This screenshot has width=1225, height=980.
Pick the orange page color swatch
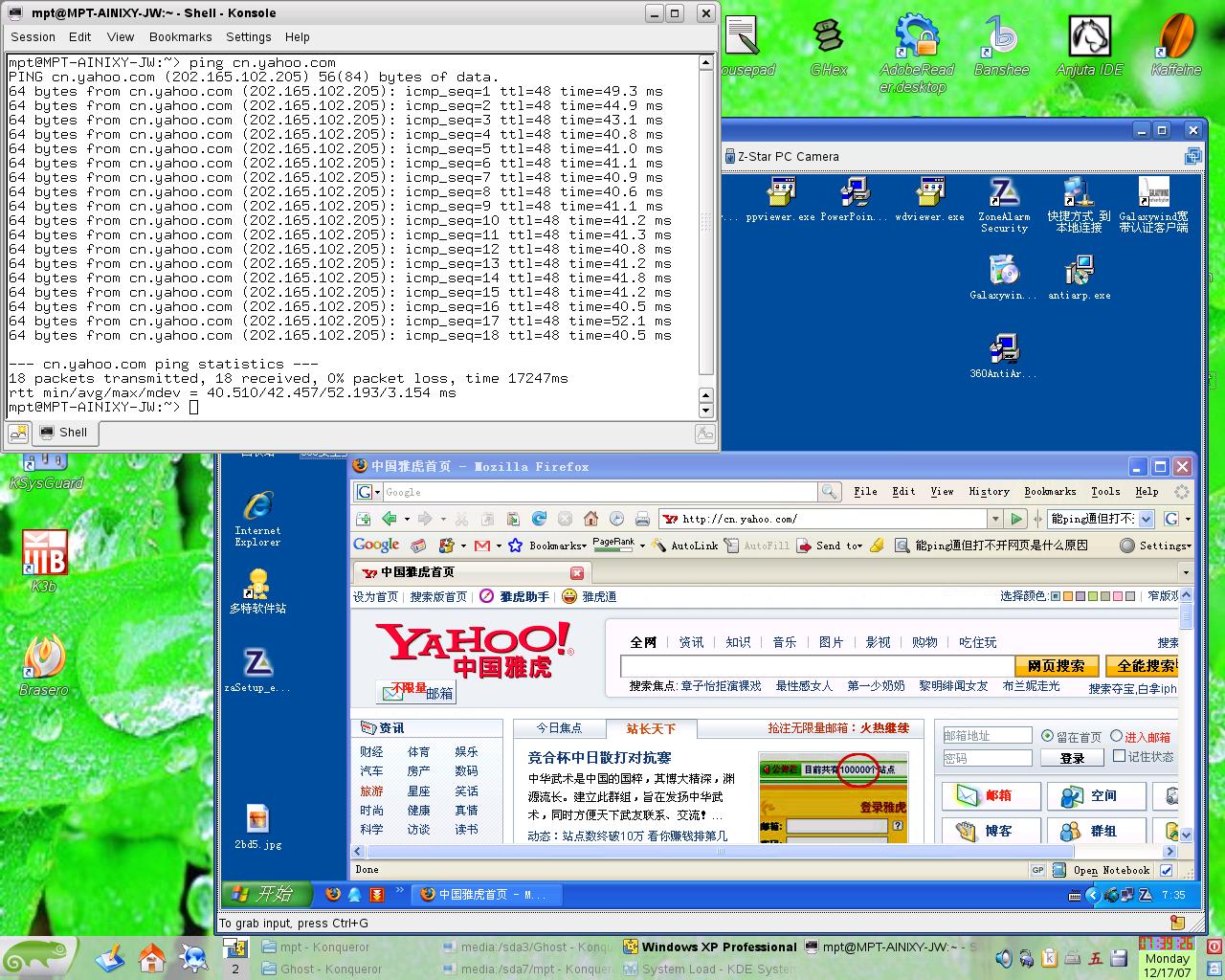click(1068, 596)
